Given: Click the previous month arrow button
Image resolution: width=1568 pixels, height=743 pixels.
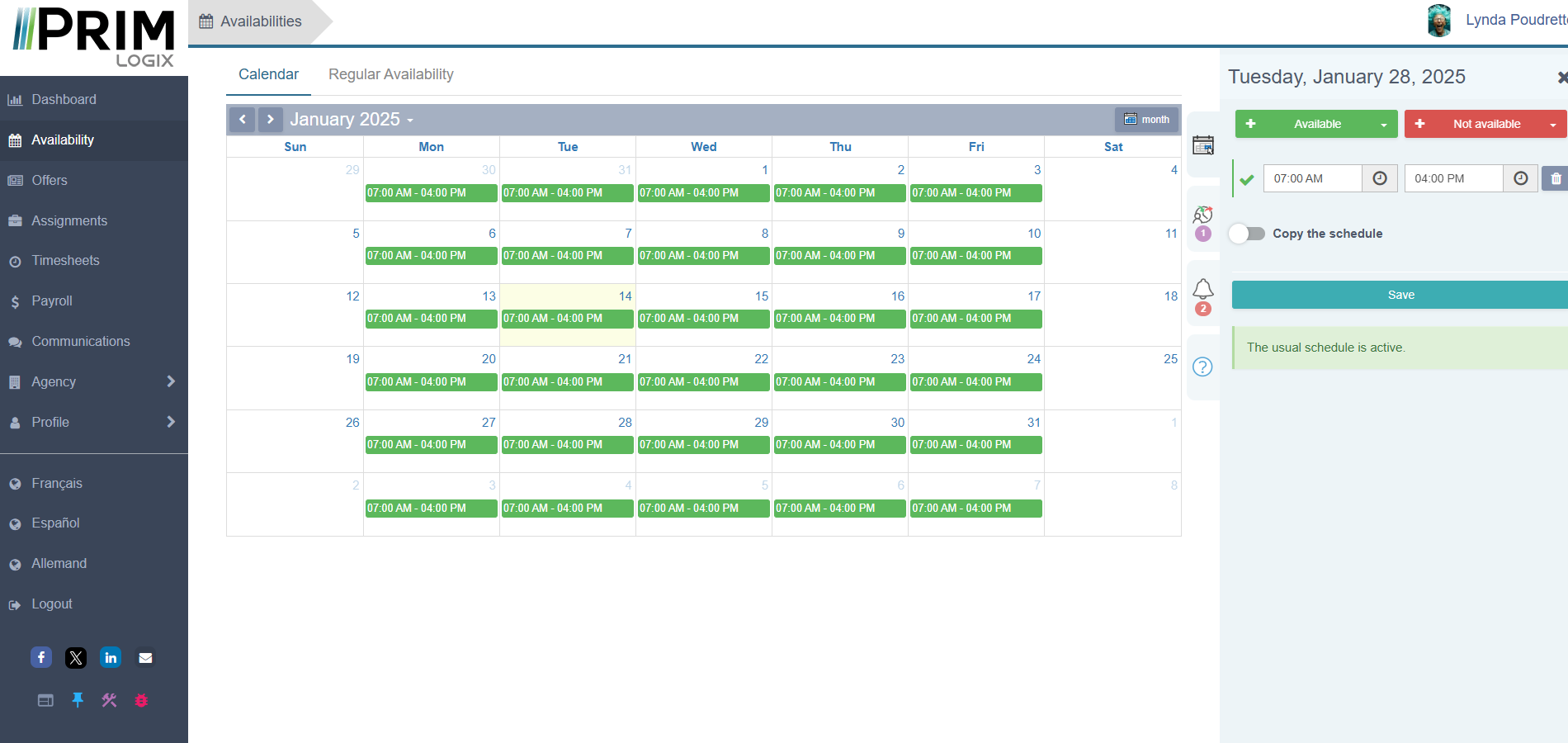Looking at the screenshot, I should click(x=242, y=120).
